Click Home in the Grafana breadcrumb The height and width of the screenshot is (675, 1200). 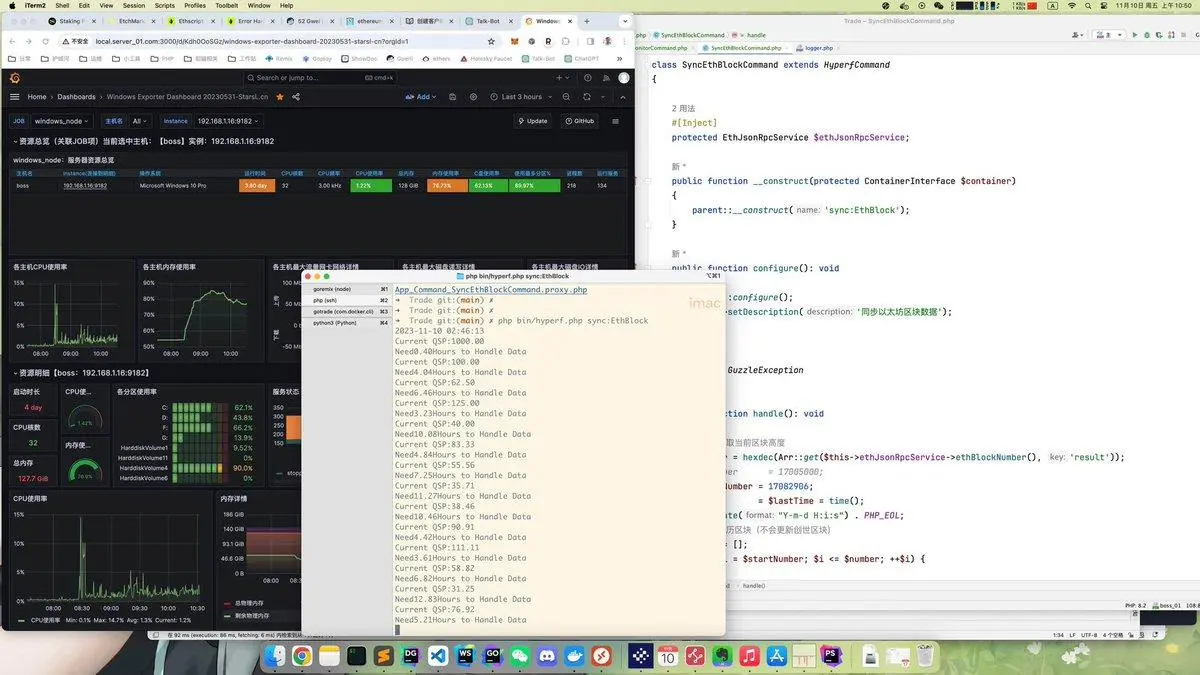pos(37,97)
